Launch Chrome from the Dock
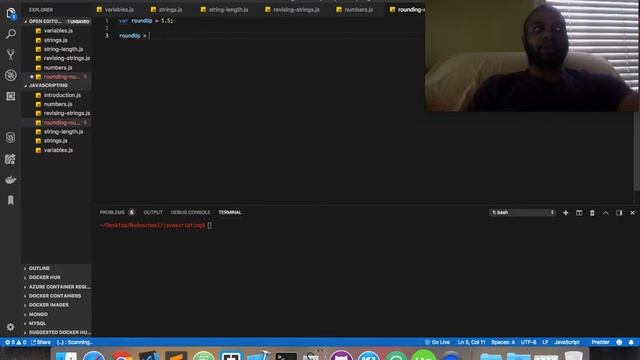The height and width of the screenshot is (360, 640). pyautogui.click(x=122, y=356)
